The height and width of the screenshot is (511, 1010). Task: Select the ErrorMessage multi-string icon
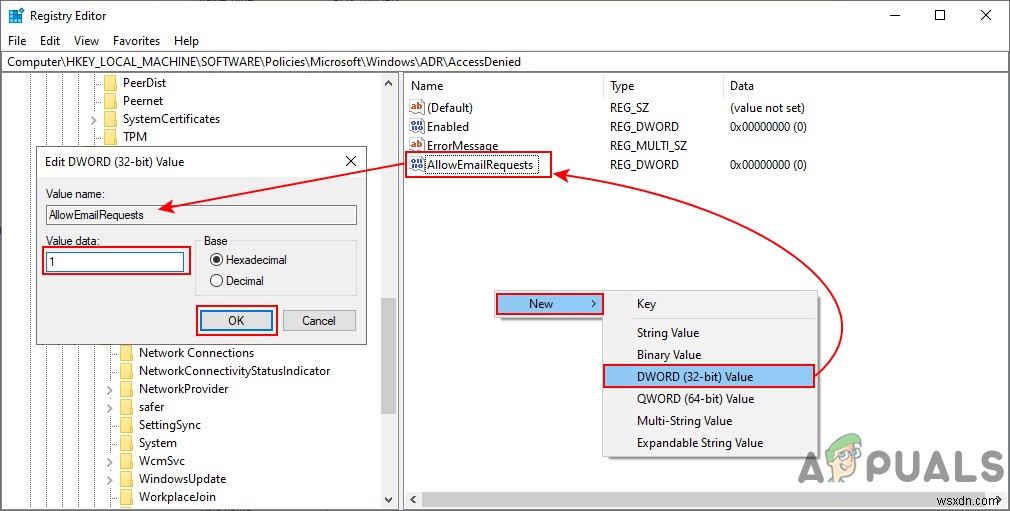(417, 146)
